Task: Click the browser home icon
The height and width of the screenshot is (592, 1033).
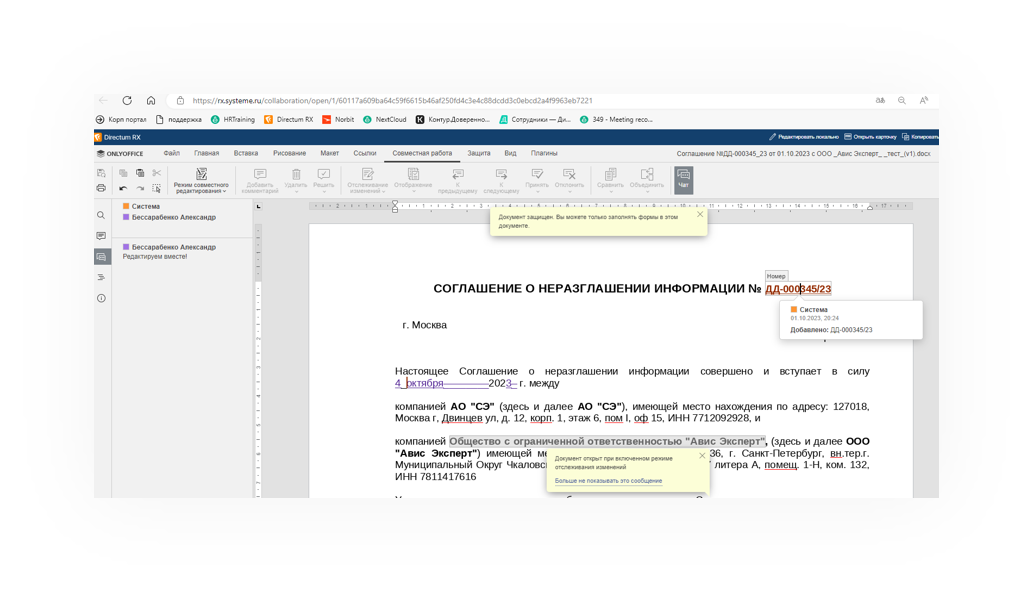Action: 151,101
